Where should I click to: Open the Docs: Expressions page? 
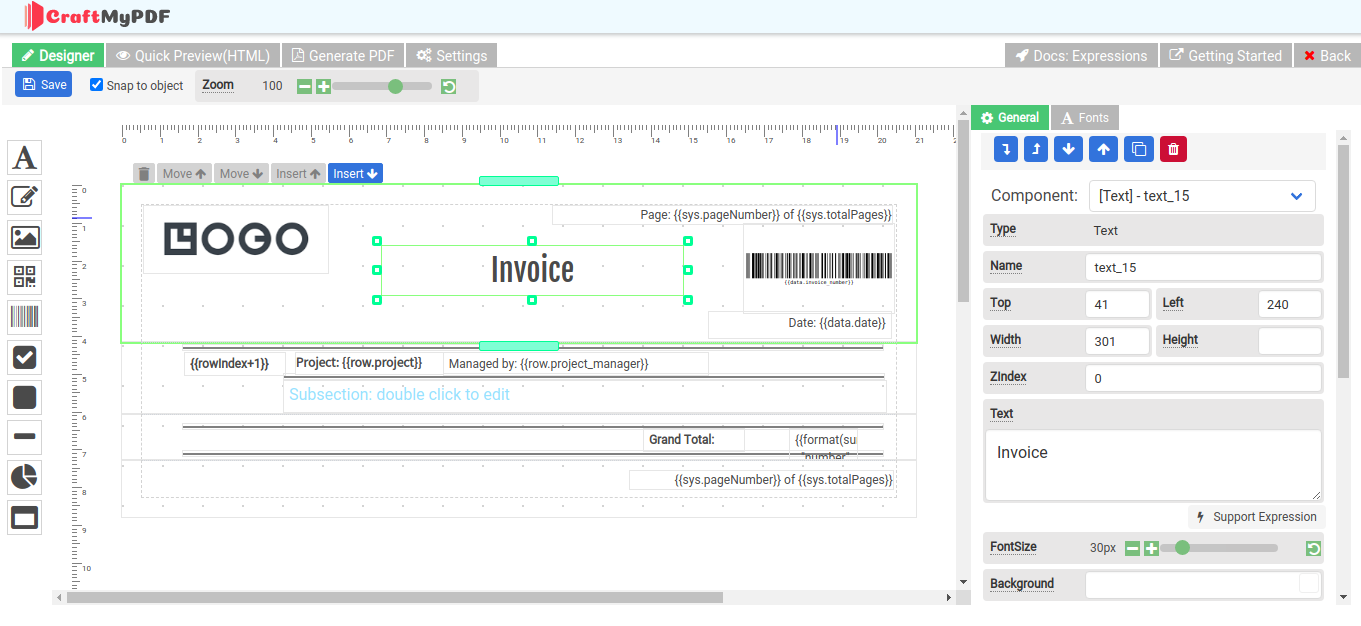(1080, 55)
